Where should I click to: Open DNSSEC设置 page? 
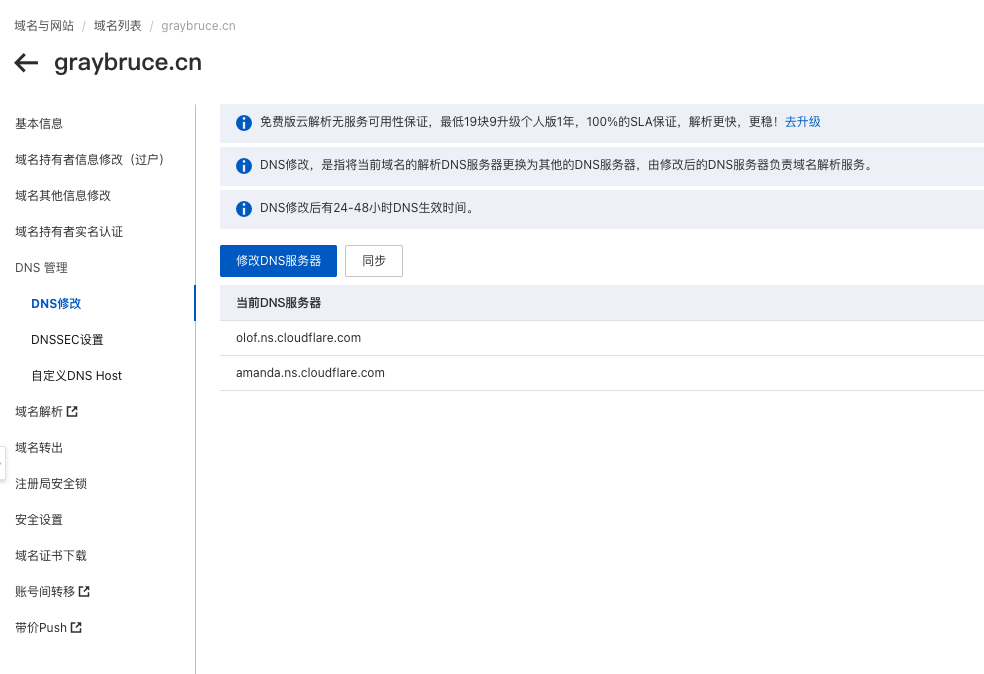(x=67, y=339)
